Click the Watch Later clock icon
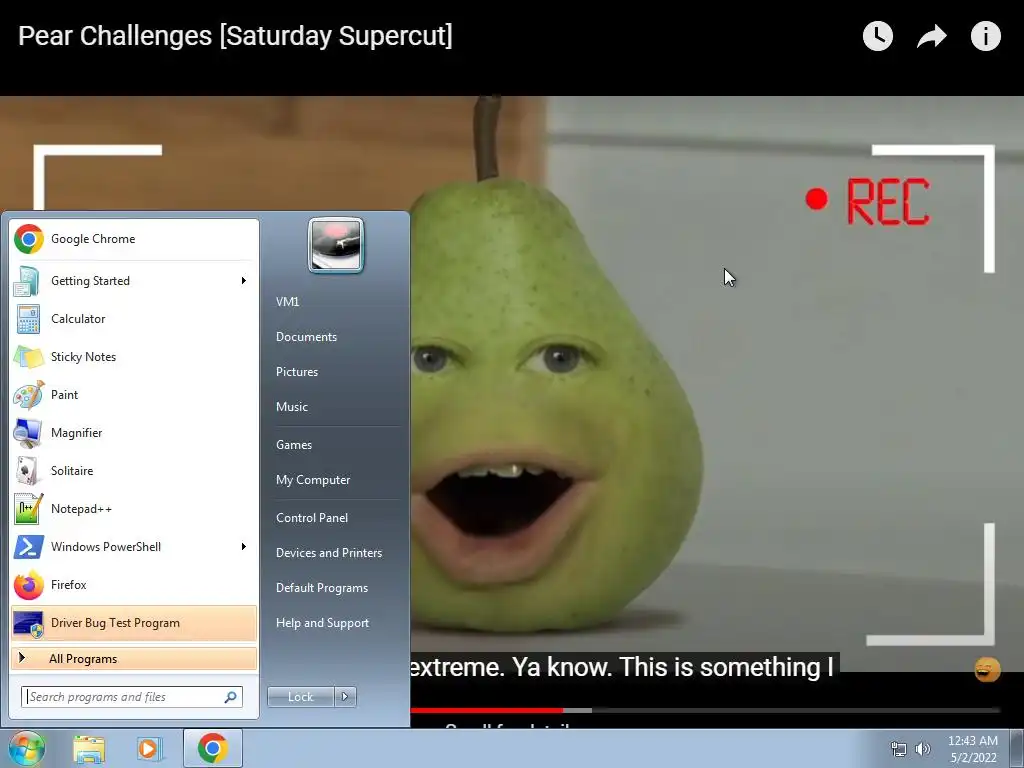The width and height of the screenshot is (1024, 768). (x=878, y=36)
